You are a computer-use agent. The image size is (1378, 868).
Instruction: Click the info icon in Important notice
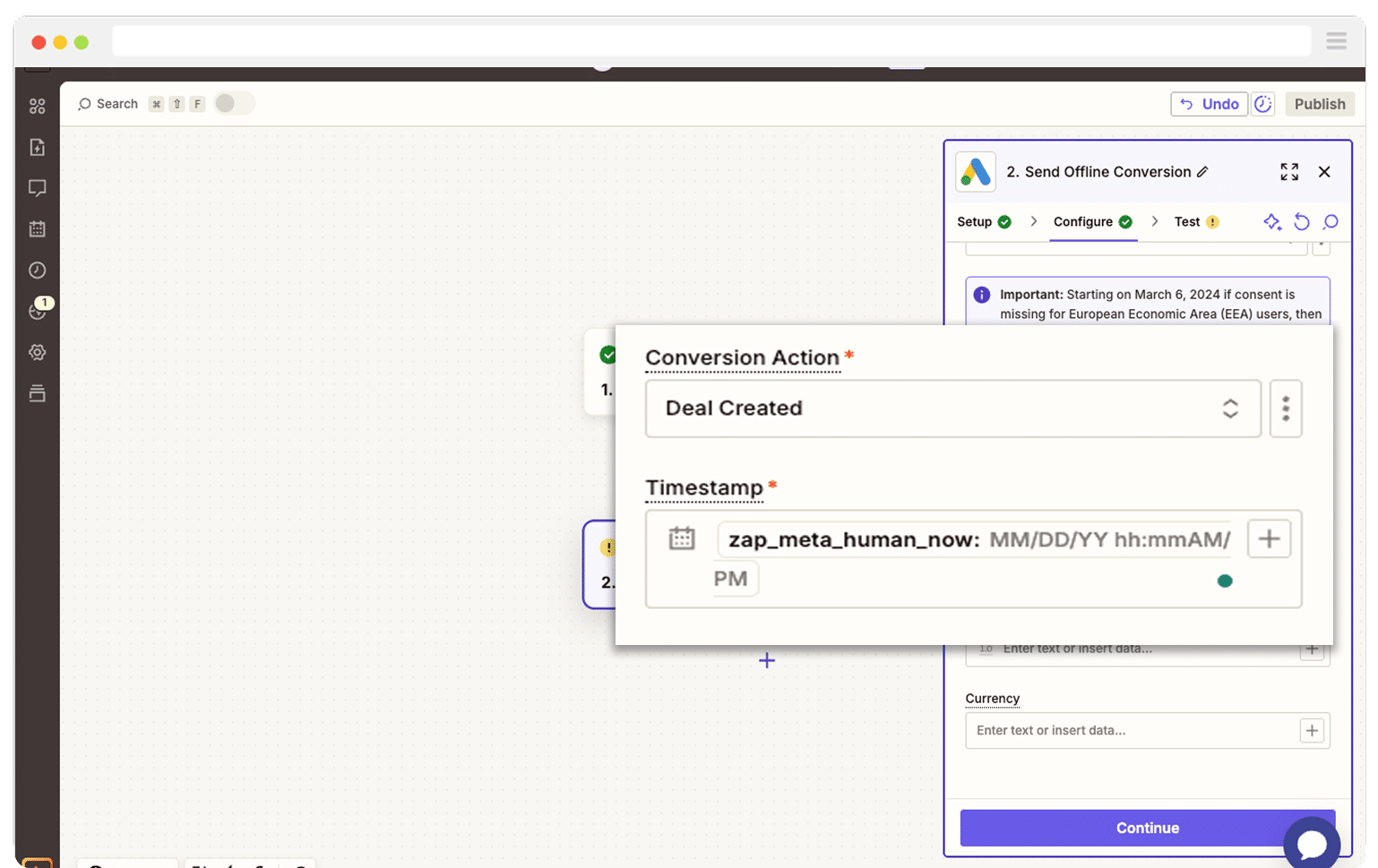coord(982,295)
